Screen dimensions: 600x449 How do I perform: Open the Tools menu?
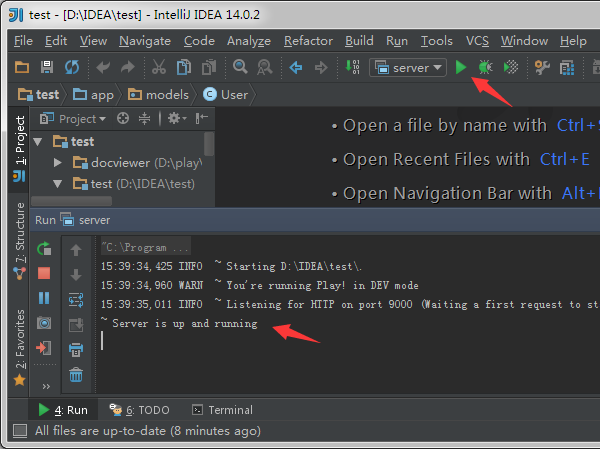(x=437, y=41)
